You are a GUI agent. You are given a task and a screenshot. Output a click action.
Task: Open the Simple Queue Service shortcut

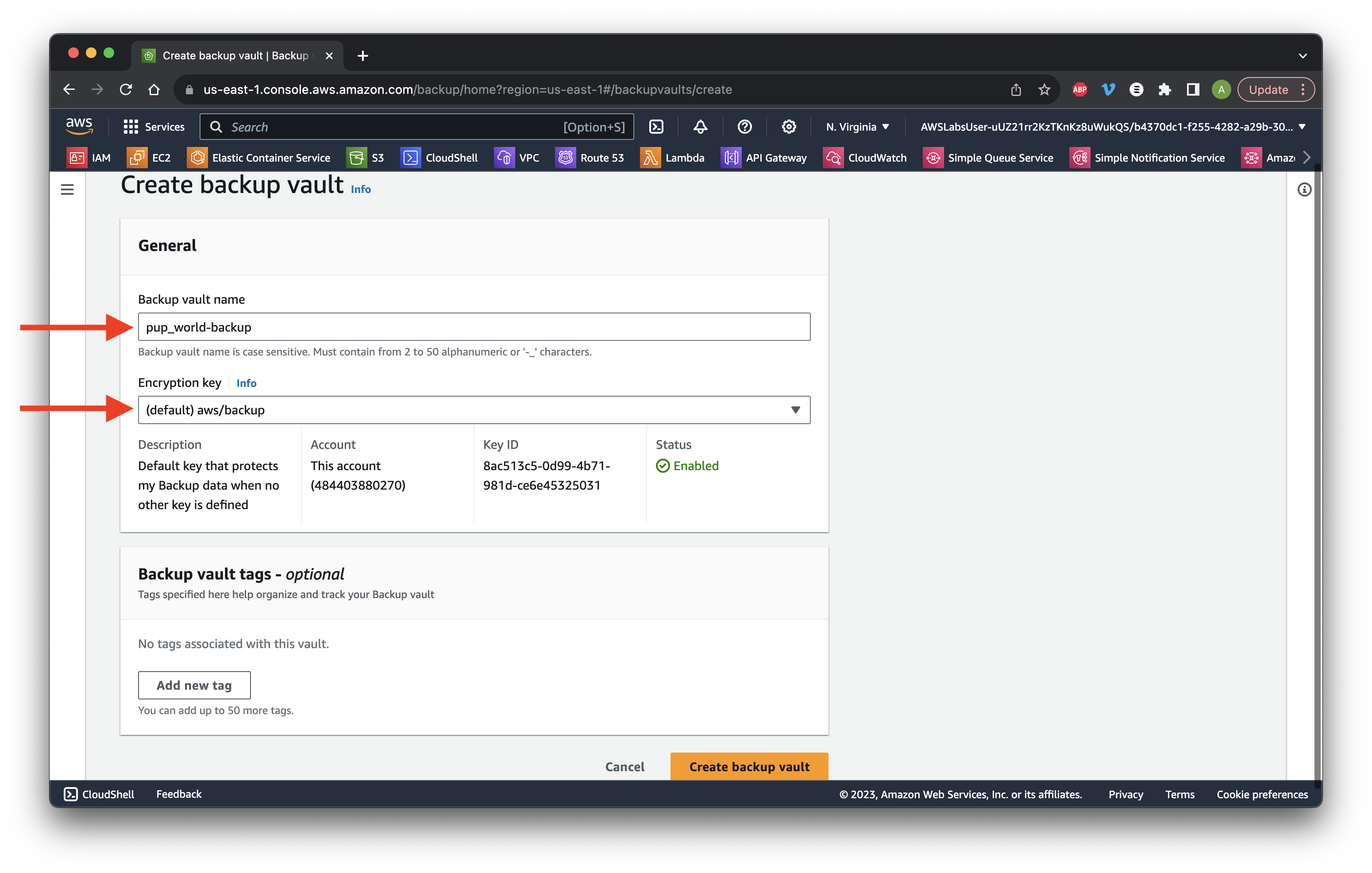pyautogui.click(x=988, y=158)
